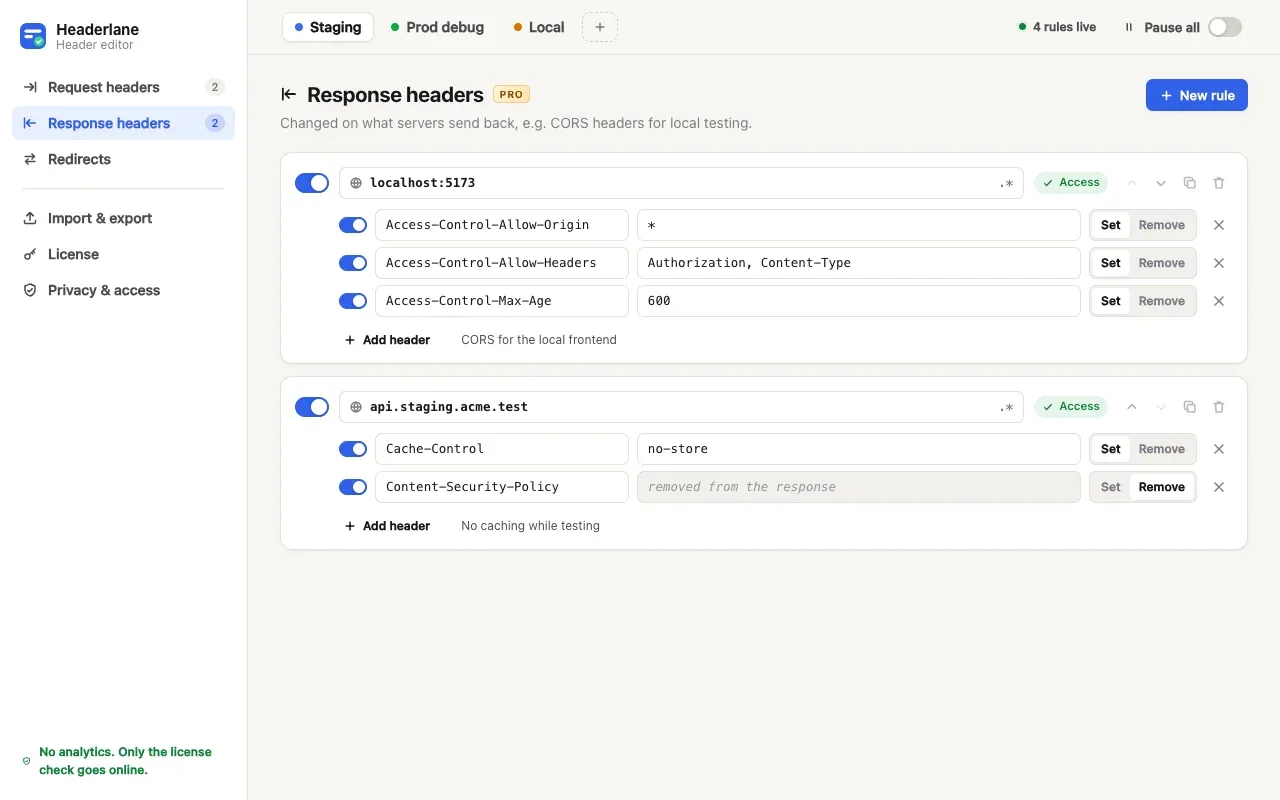Click the Headerlane app logo icon
Screen dimensions: 1280x800
click(33, 36)
